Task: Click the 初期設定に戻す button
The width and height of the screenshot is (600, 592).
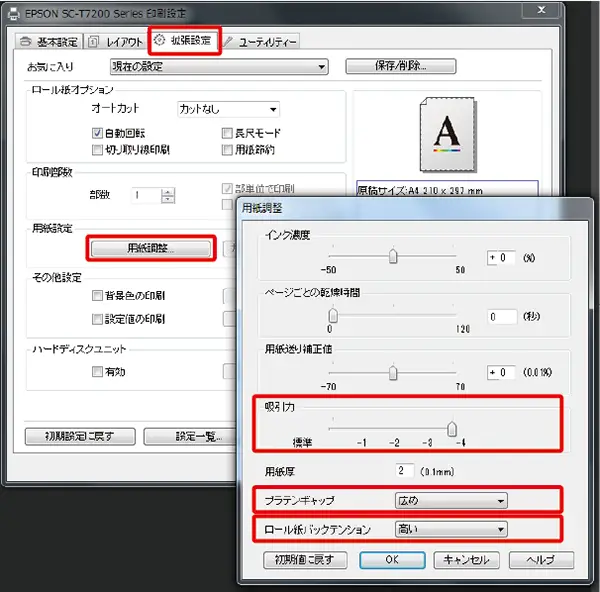Action: (80, 436)
